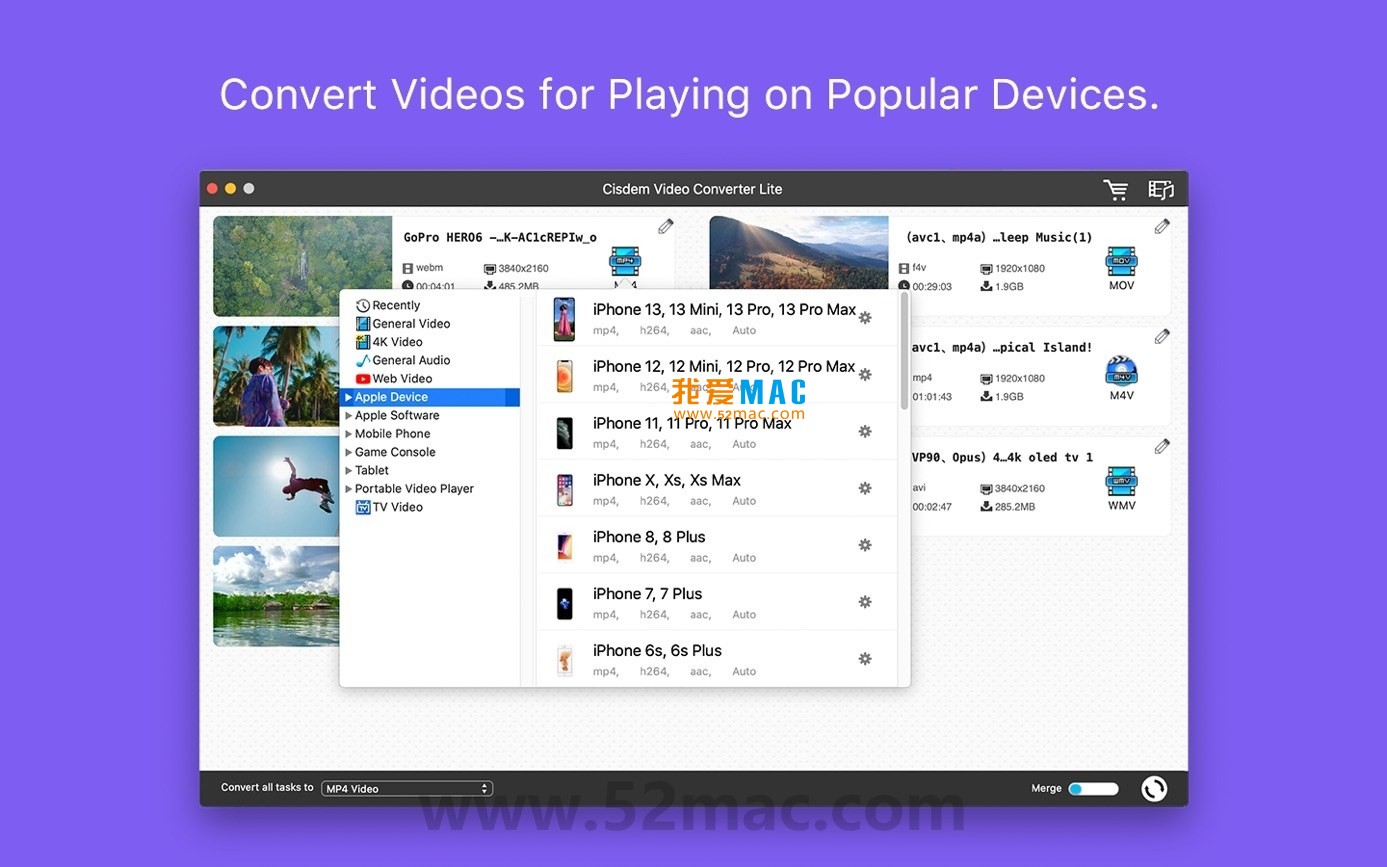Click the start conversion round button

tap(1154, 788)
